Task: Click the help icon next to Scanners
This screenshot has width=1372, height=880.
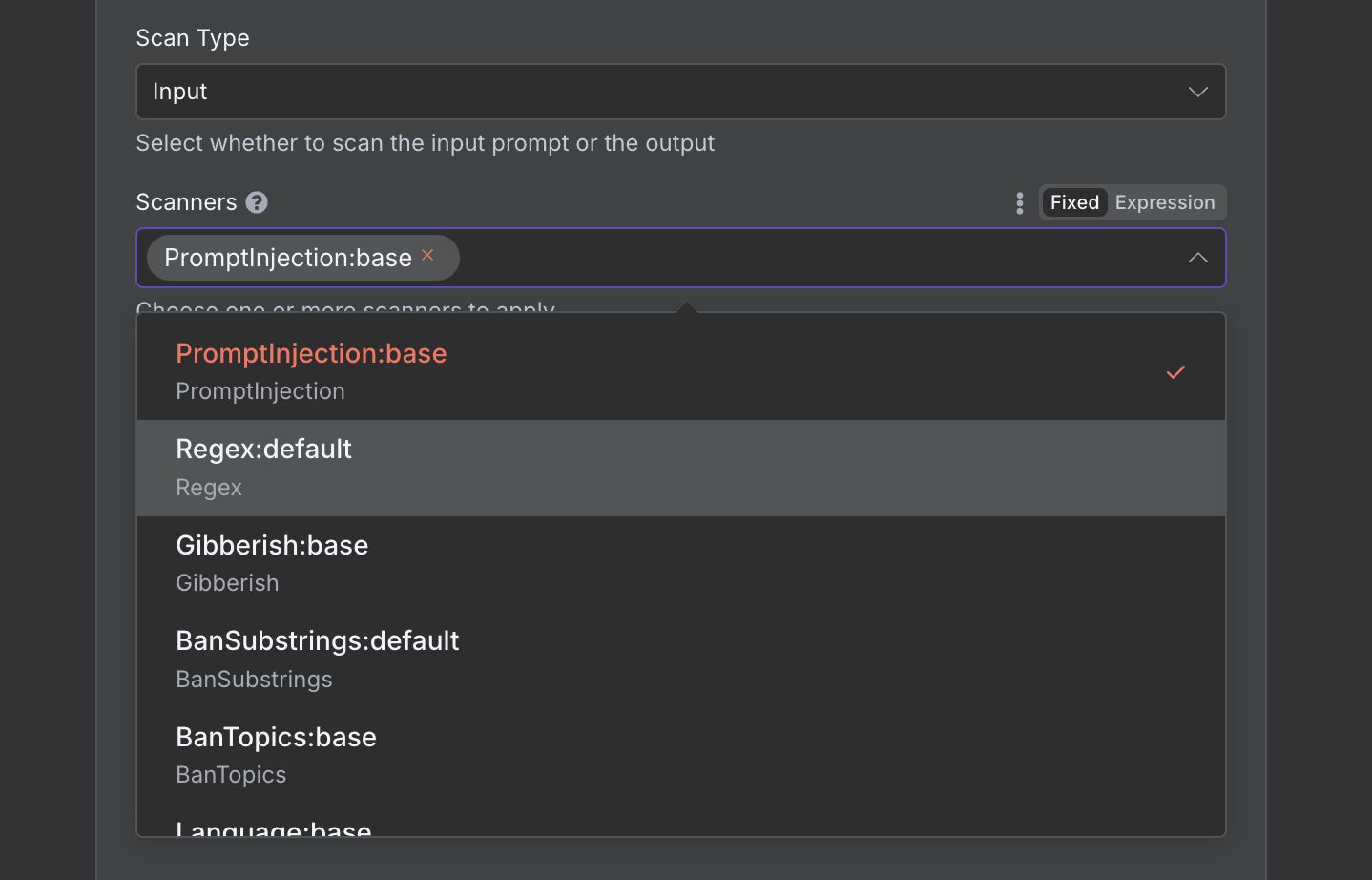Action: pyautogui.click(x=257, y=202)
